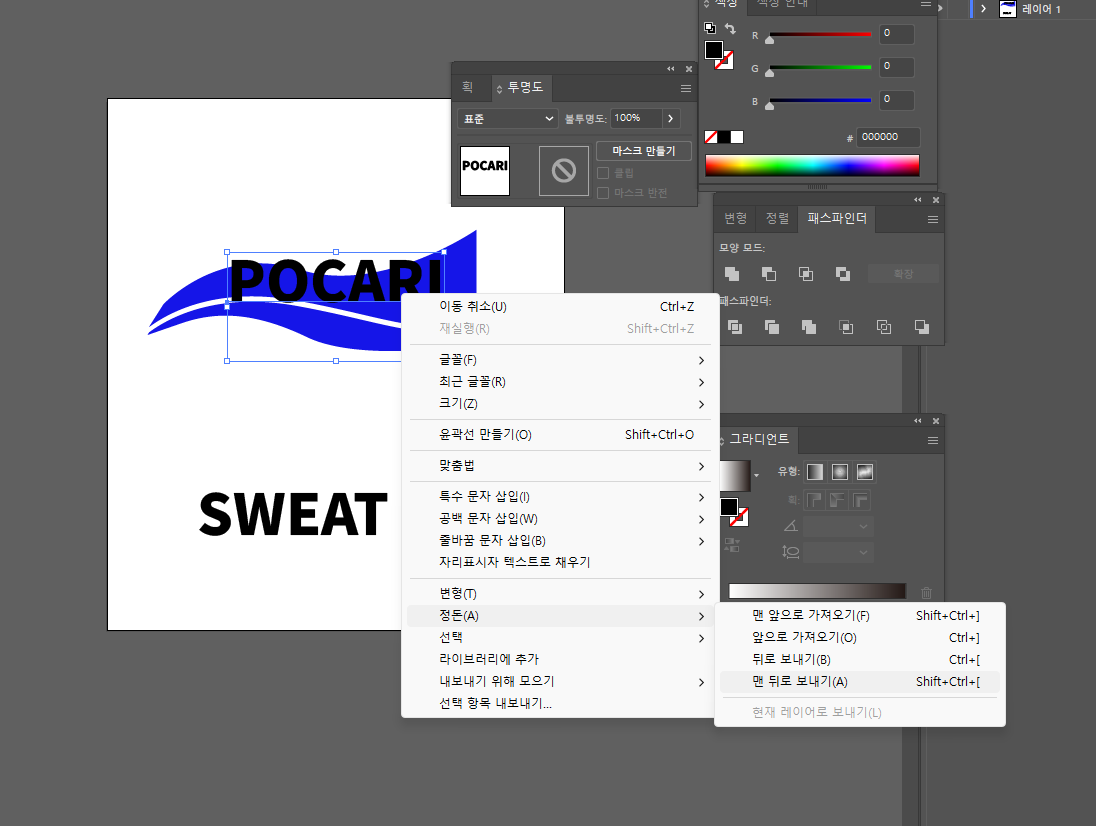This screenshot has height=826, width=1096.
Task: Expand the 레이어 1 layer
Action: tap(983, 8)
